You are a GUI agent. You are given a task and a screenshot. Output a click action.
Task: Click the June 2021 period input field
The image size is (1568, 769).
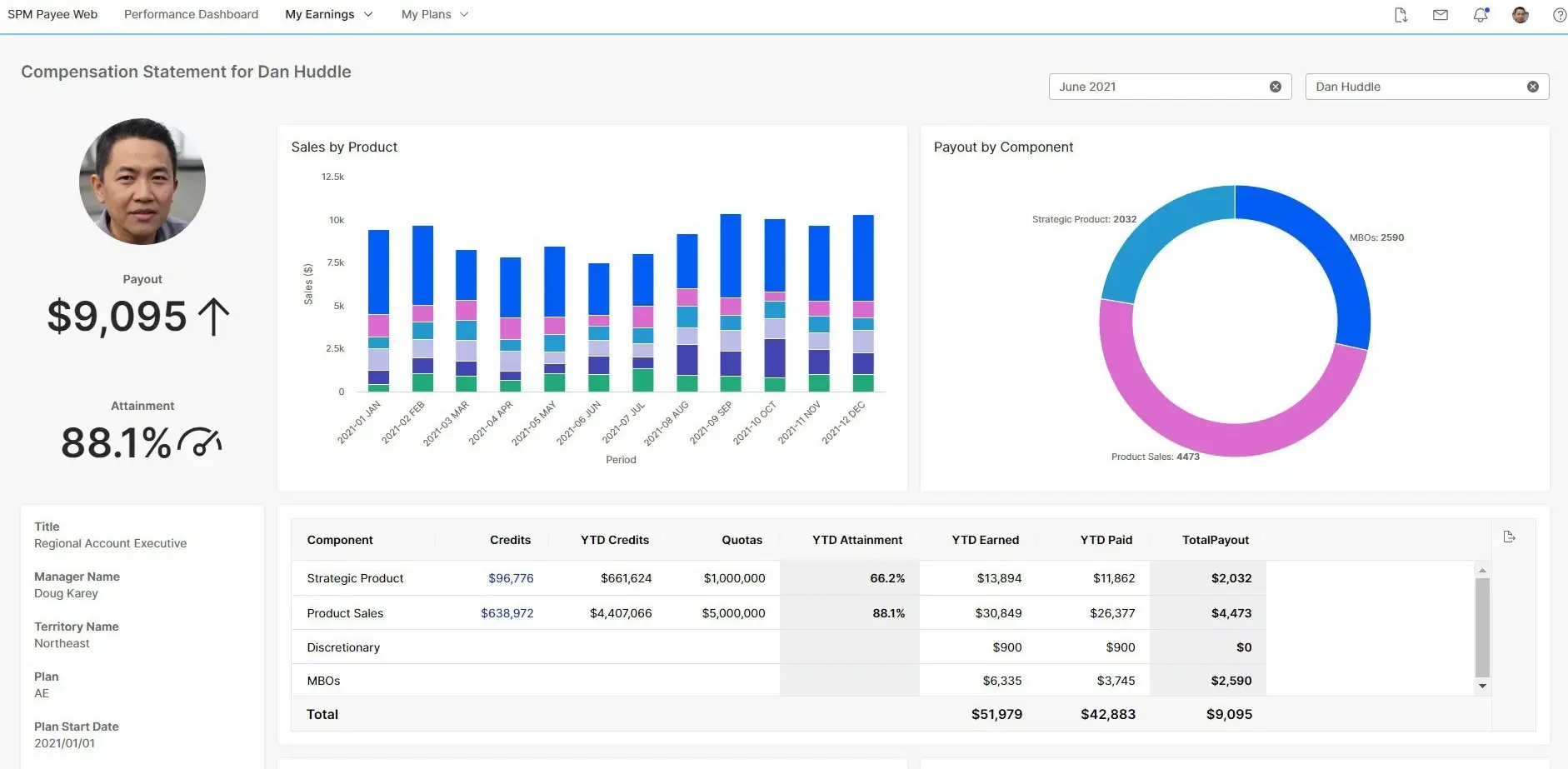pos(1158,87)
